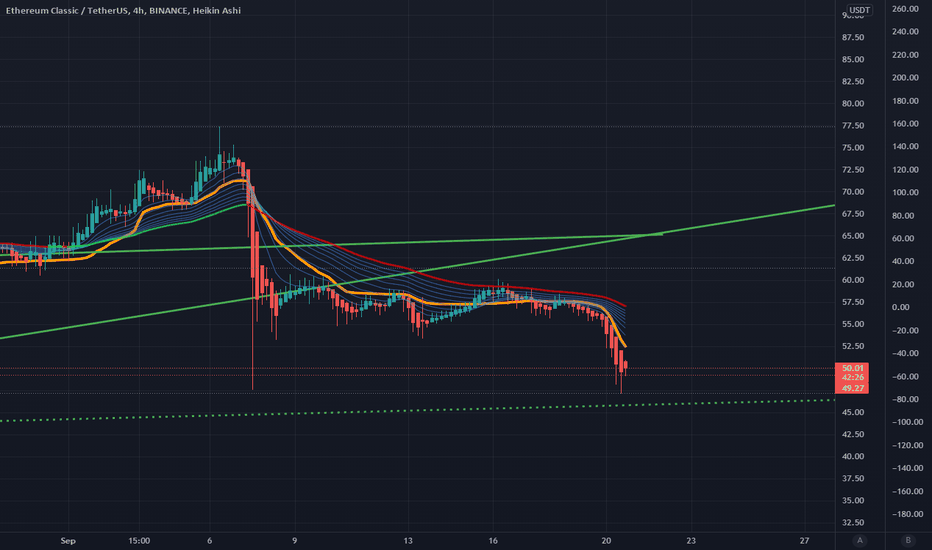932x550 pixels.
Task: Click the 72.50 price axis label
Action: click(853, 169)
